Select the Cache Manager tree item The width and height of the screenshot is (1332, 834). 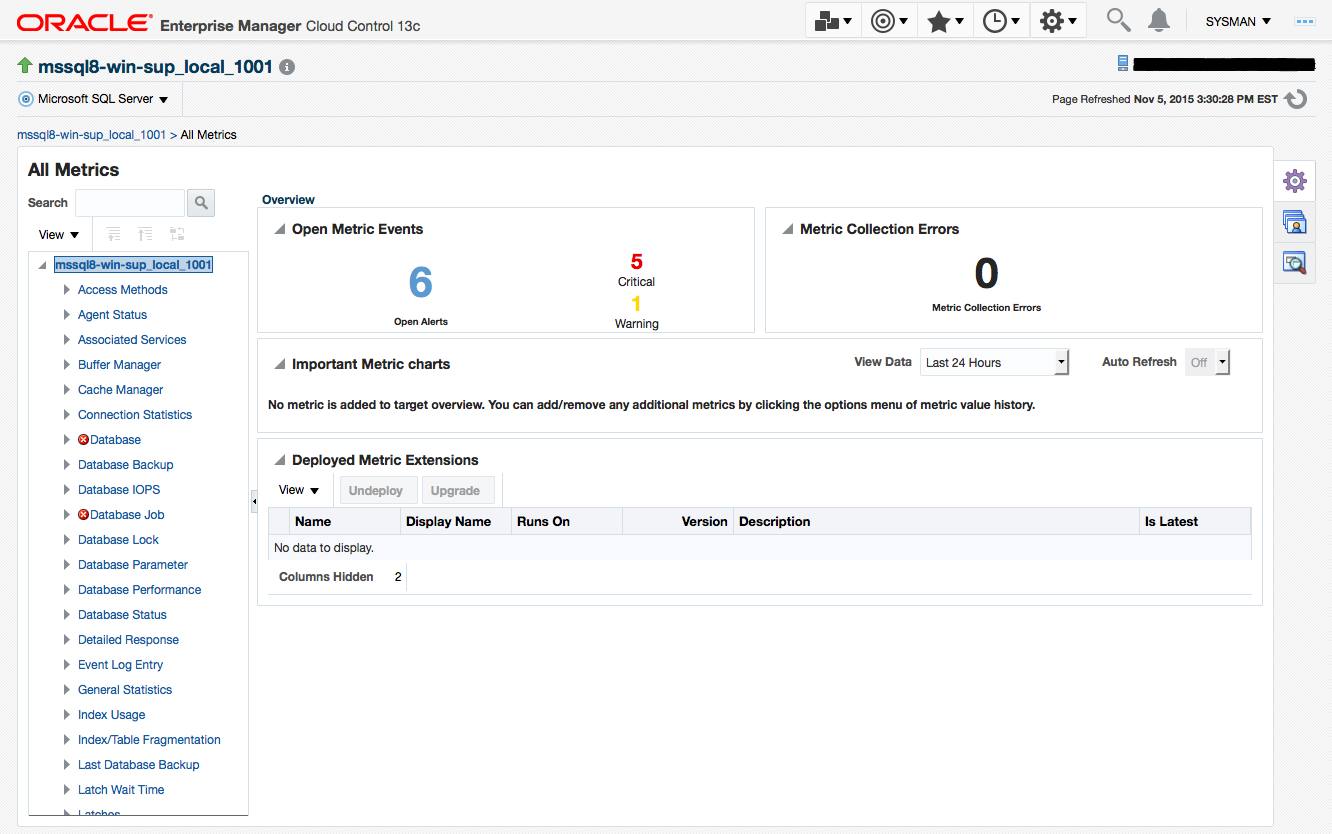click(121, 390)
